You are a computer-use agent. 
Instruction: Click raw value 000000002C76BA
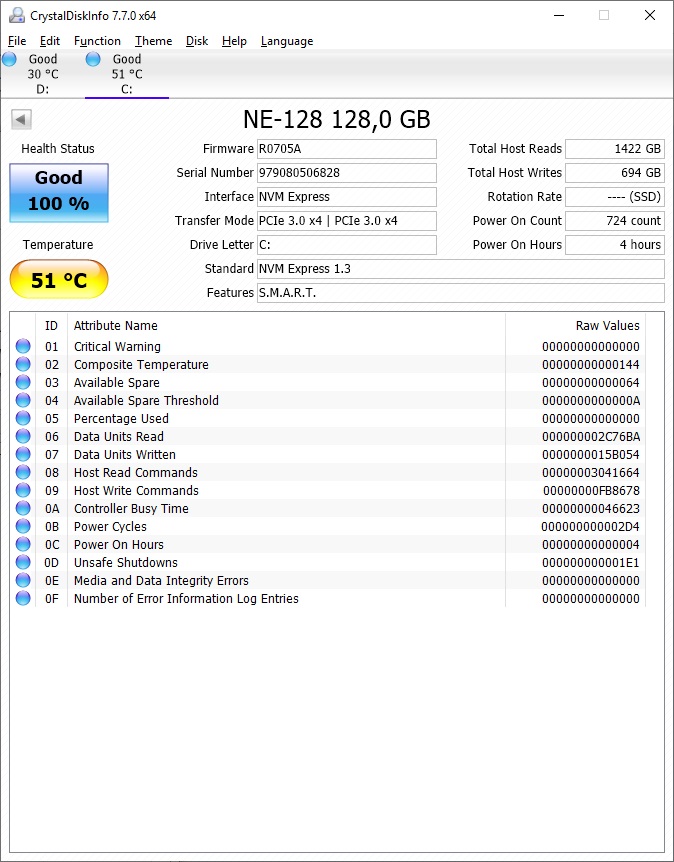pyautogui.click(x=591, y=436)
